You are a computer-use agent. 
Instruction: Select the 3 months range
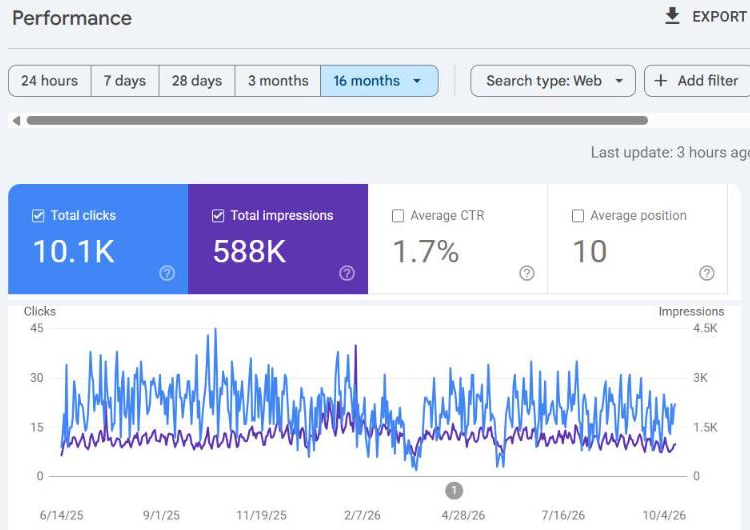click(x=278, y=81)
